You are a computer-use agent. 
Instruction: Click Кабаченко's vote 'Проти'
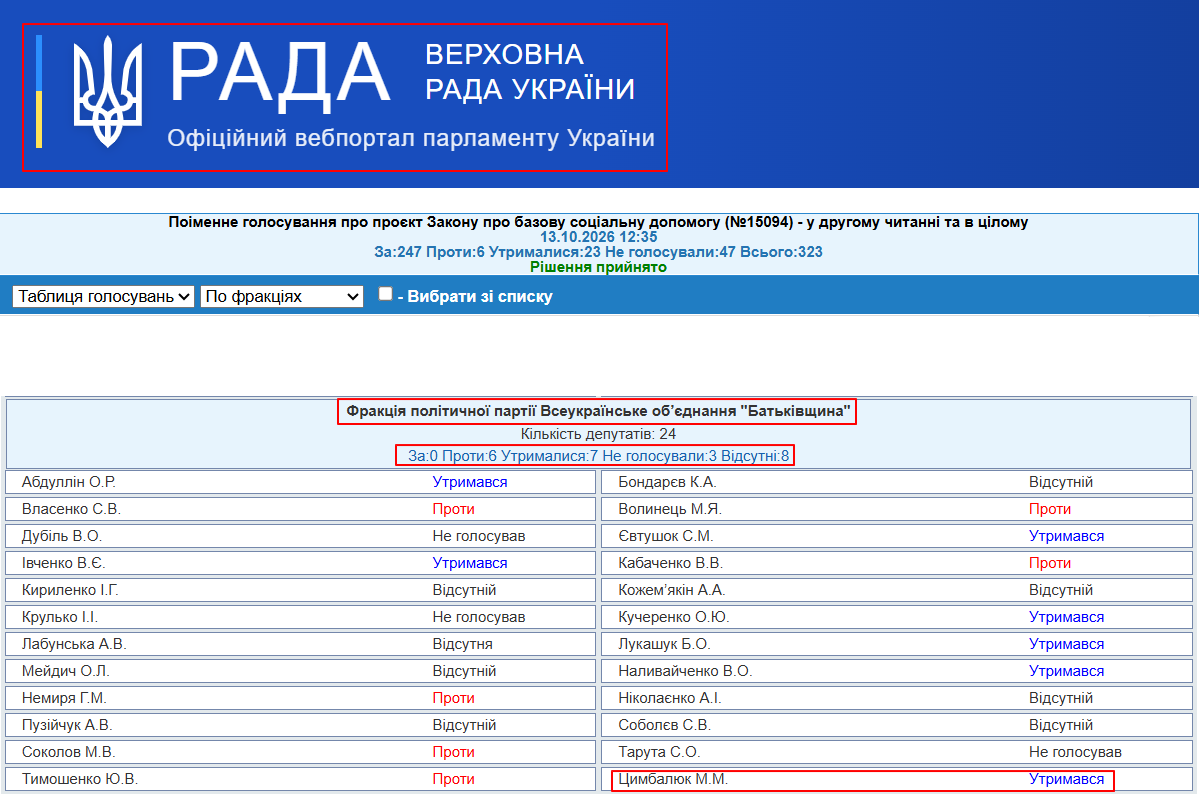[1050, 563]
